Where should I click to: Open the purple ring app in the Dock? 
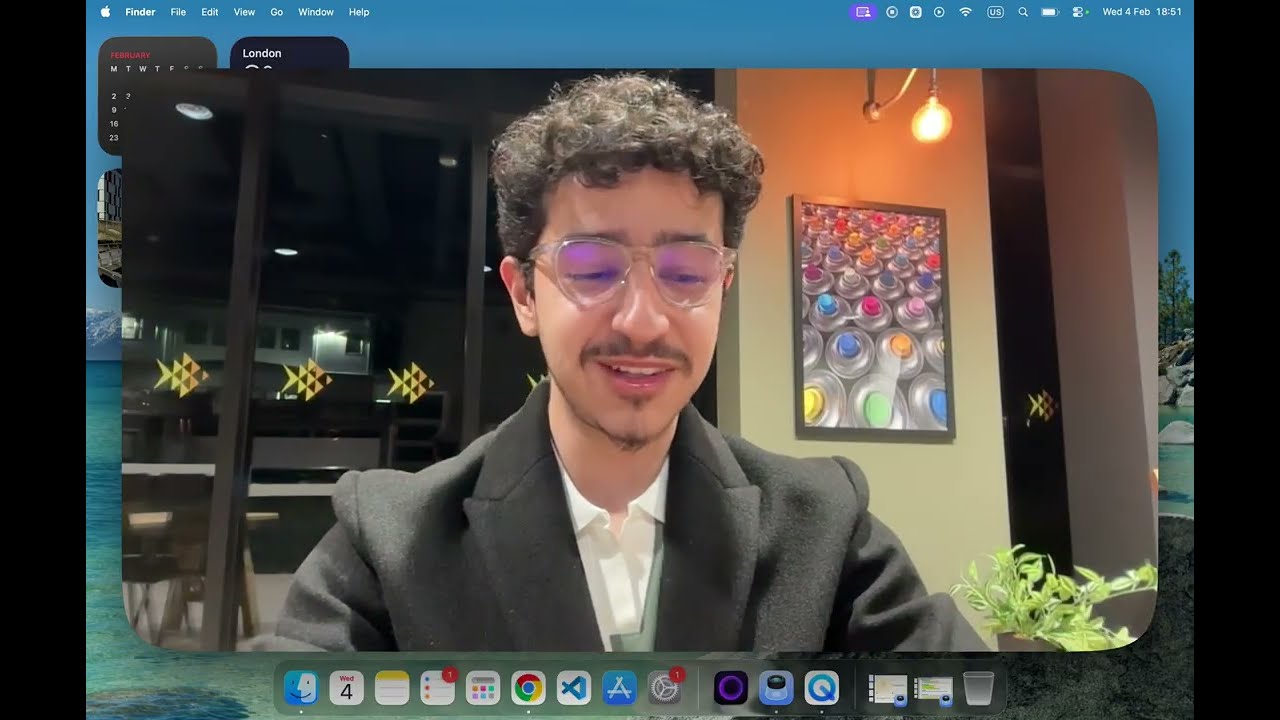(731, 688)
